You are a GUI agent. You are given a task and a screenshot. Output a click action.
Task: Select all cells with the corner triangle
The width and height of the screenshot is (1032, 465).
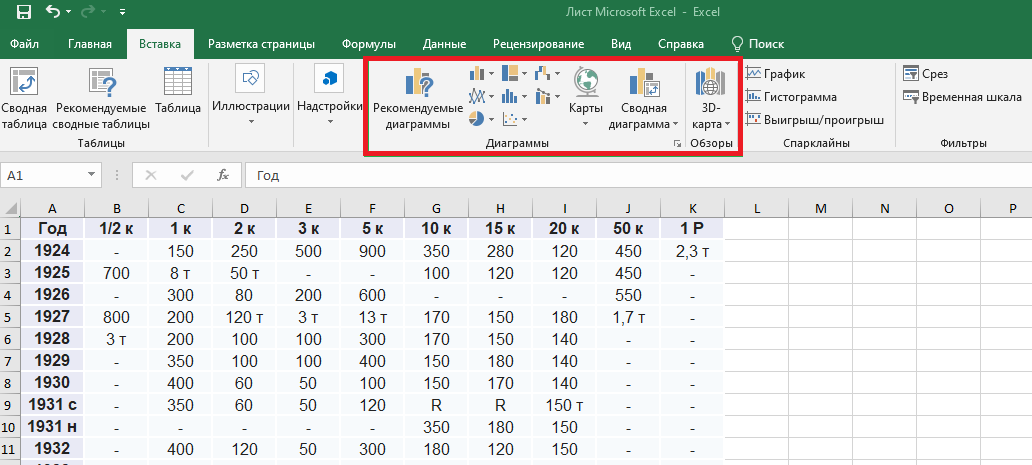coord(10,209)
